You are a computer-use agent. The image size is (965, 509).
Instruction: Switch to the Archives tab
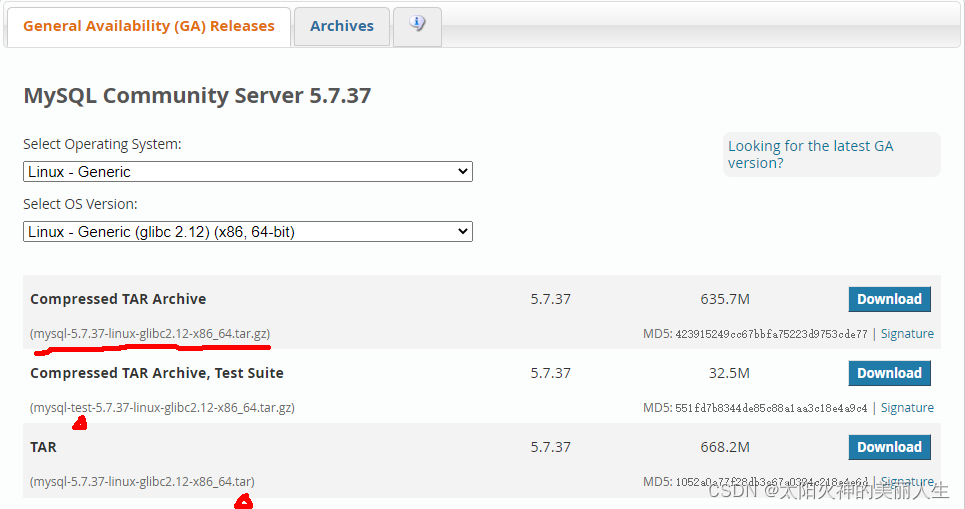click(342, 26)
